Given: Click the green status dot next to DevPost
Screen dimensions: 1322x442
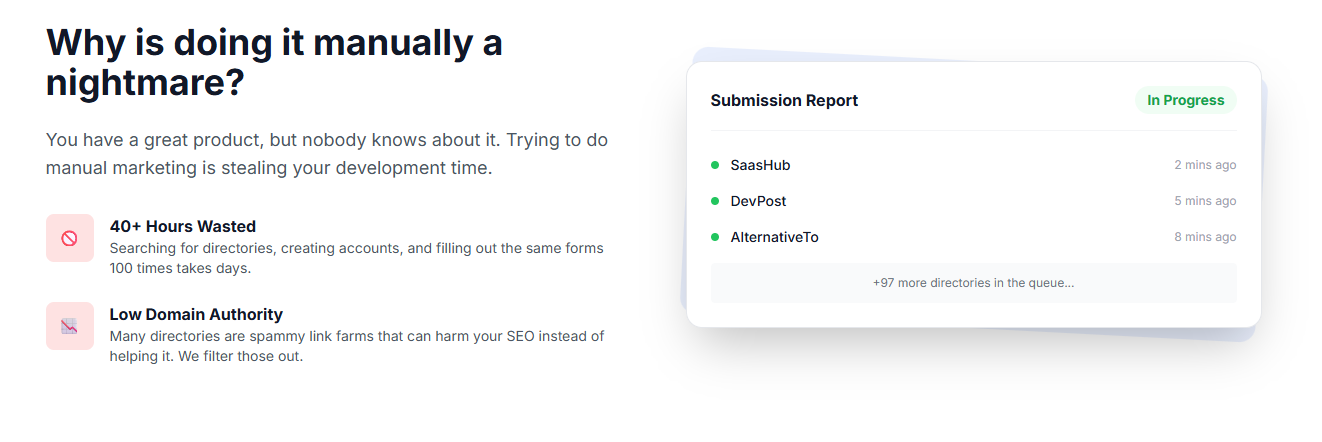Looking at the screenshot, I should (x=715, y=201).
